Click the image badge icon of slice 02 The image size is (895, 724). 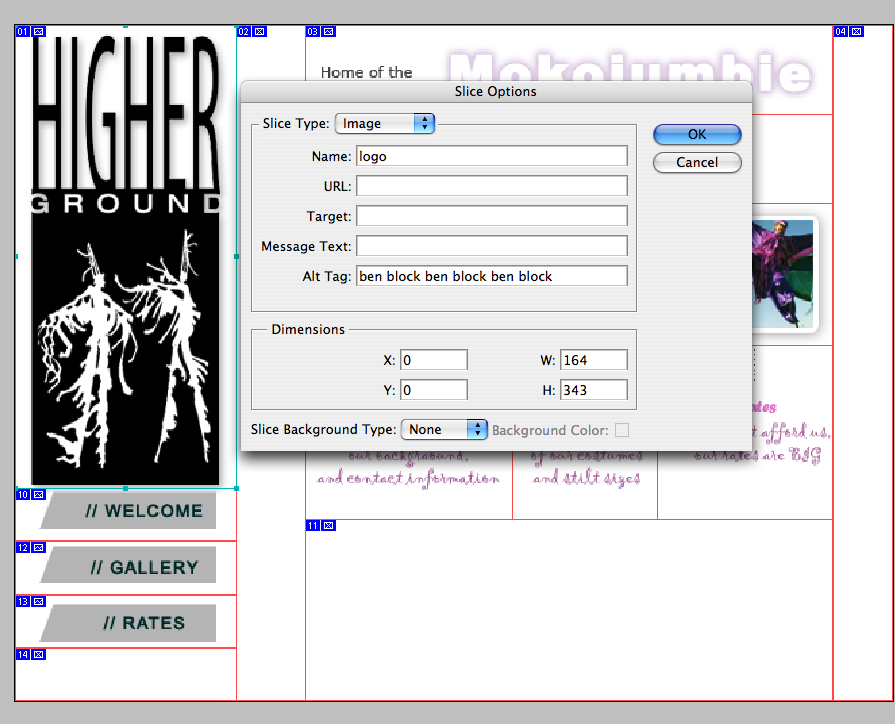259,31
